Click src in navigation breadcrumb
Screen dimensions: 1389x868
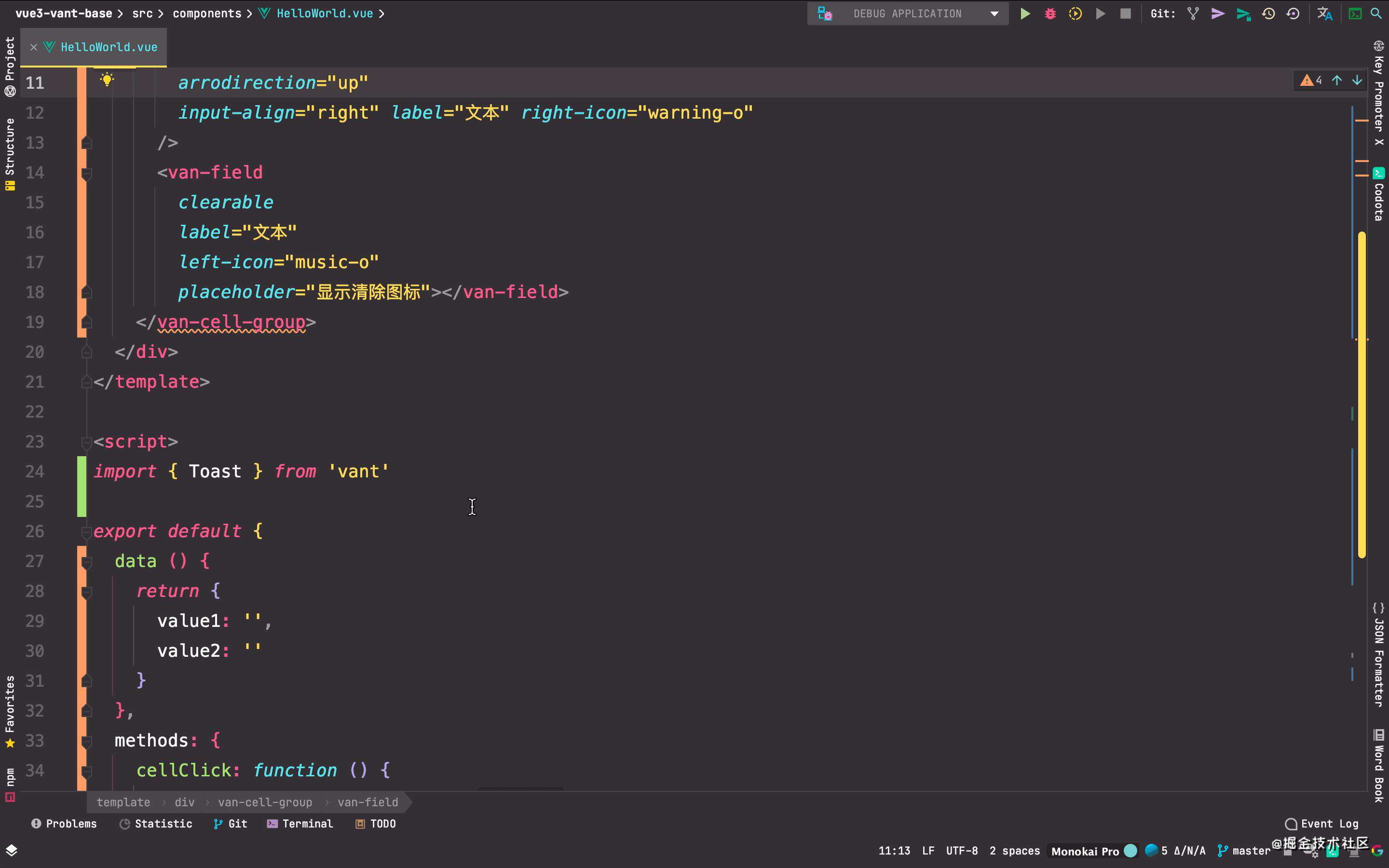pyautogui.click(x=142, y=13)
